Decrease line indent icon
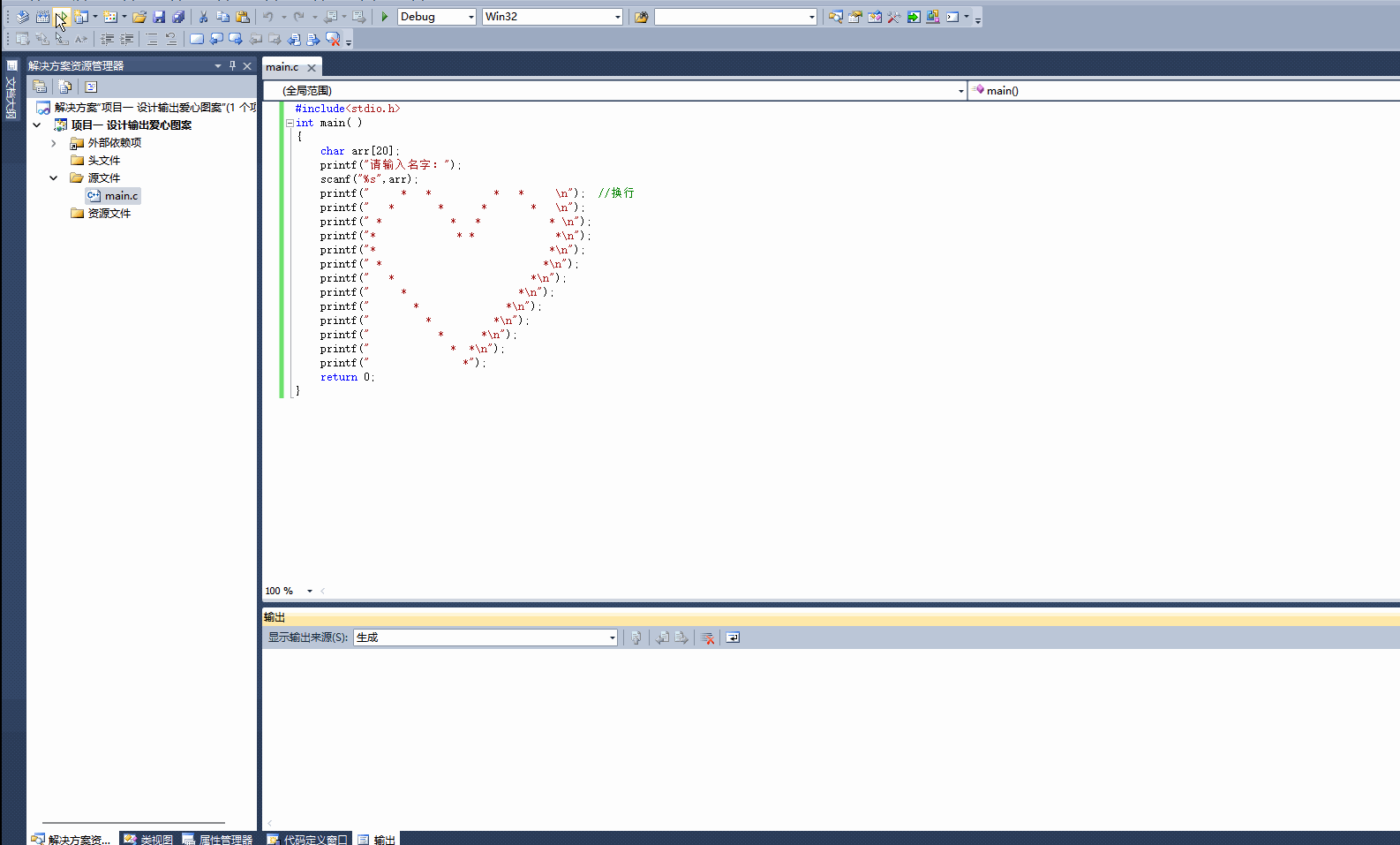 tap(108, 39)
